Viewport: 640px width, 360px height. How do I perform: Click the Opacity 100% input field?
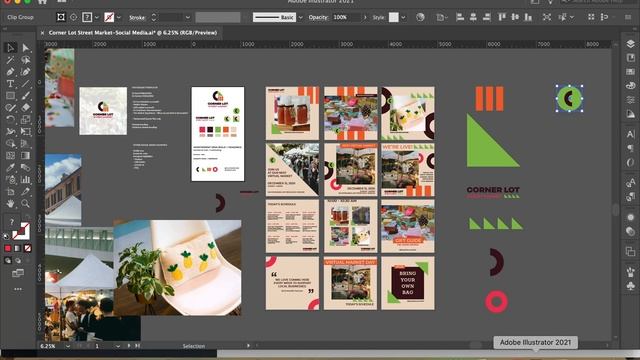[347, 18]
